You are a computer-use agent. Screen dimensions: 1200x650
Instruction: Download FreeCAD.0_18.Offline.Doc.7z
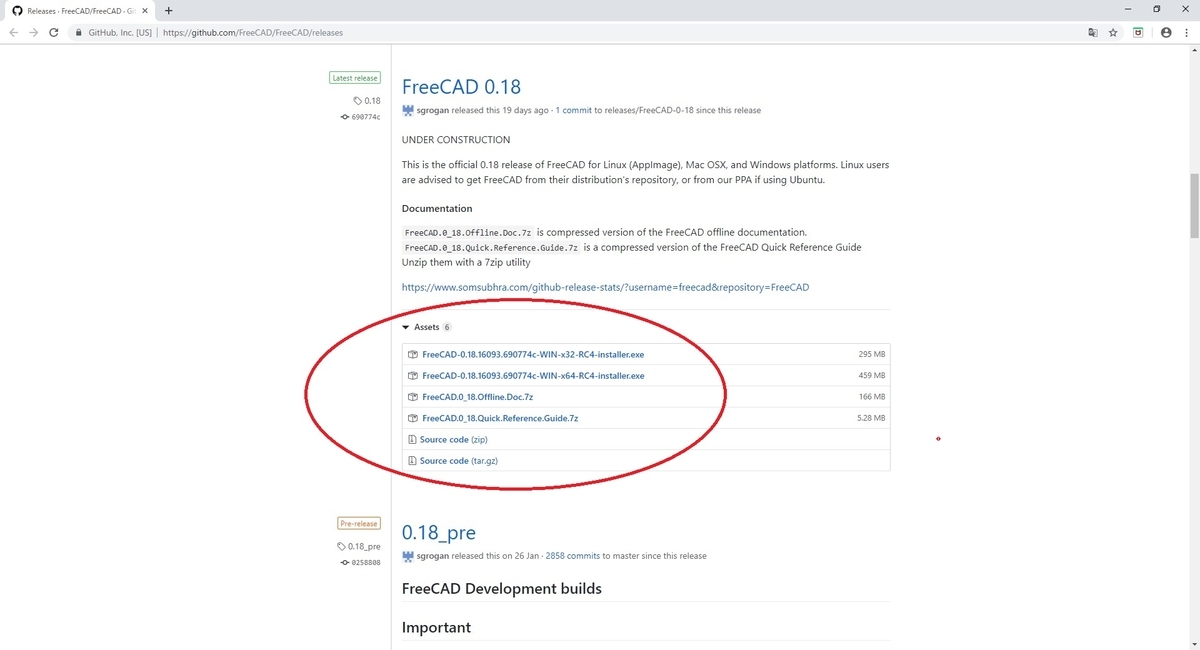point(477,397)
